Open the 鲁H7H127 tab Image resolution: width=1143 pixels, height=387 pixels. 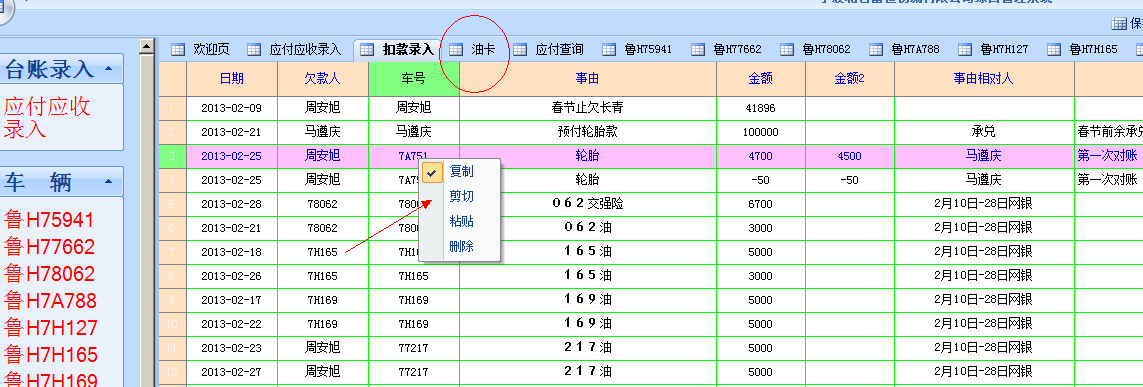[x=1004, y=50]
